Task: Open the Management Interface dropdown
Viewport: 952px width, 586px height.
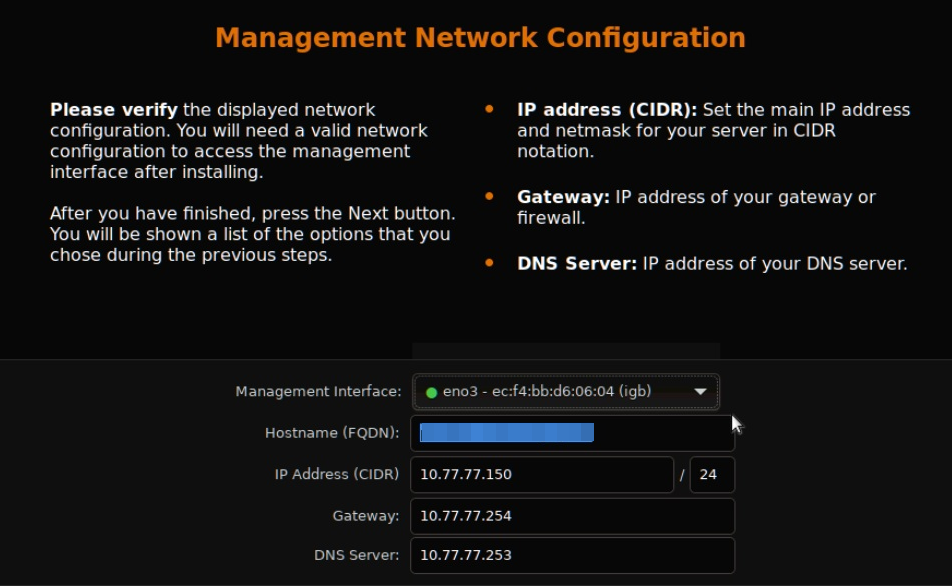Action: [565, 392]
